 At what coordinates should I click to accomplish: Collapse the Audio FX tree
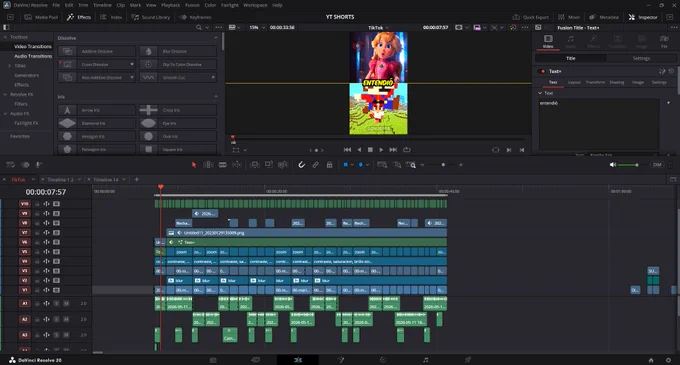tap(6, 113)
